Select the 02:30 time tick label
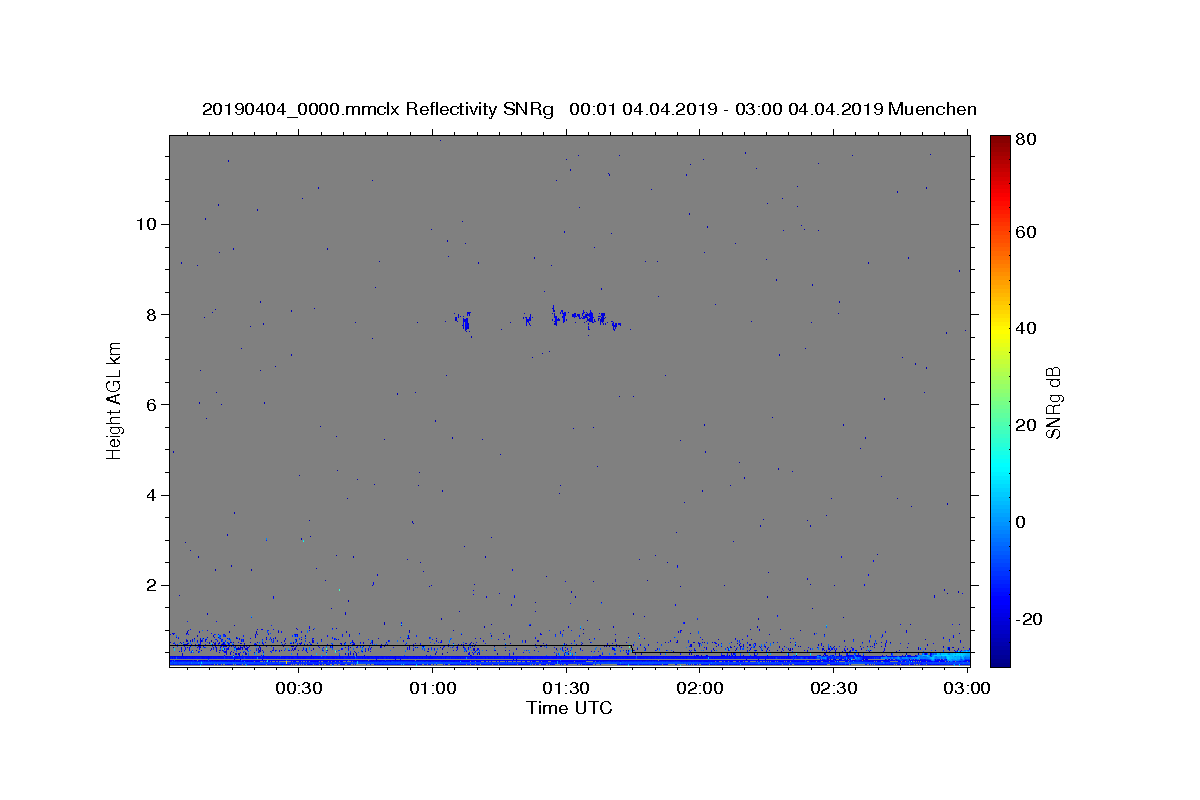Screen dimensions: 1200x800 coord(833,689)
